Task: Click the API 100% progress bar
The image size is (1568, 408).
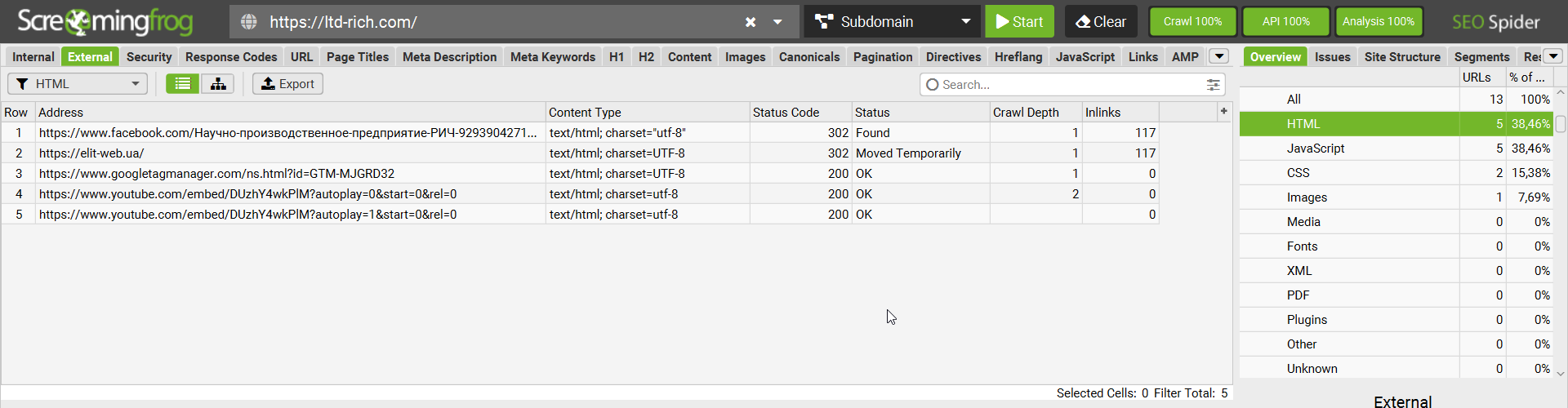Action: 1285,21
